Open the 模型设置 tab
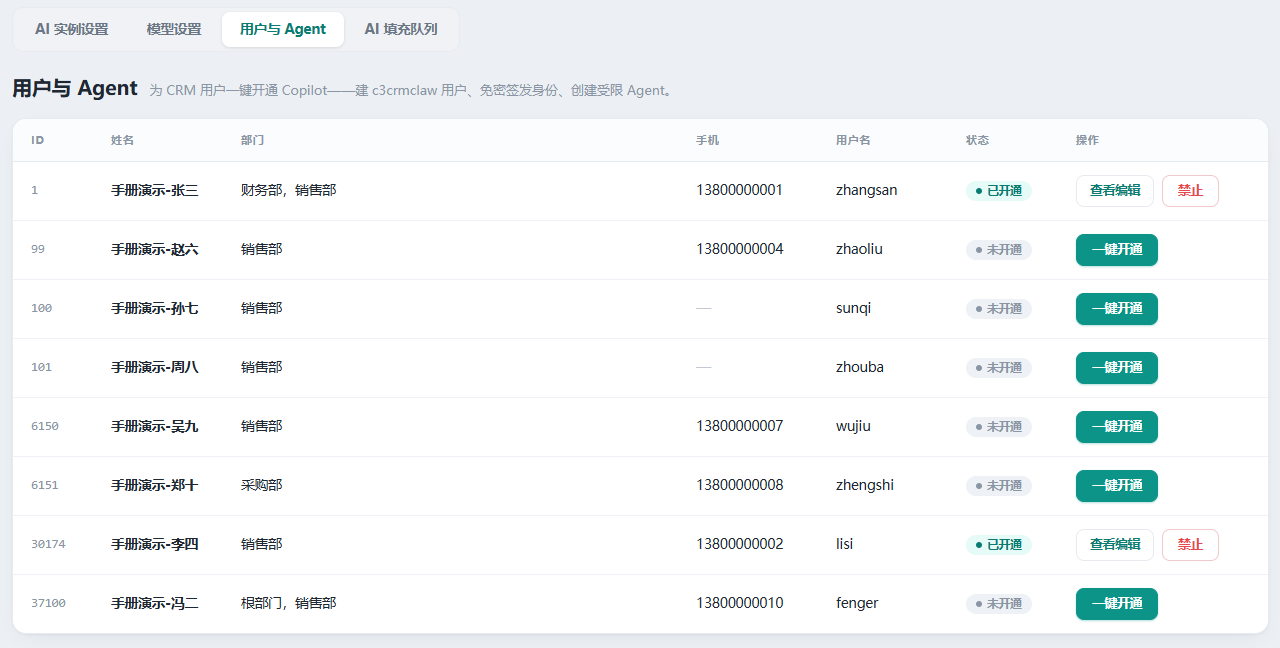 click(x=174, y=29)
